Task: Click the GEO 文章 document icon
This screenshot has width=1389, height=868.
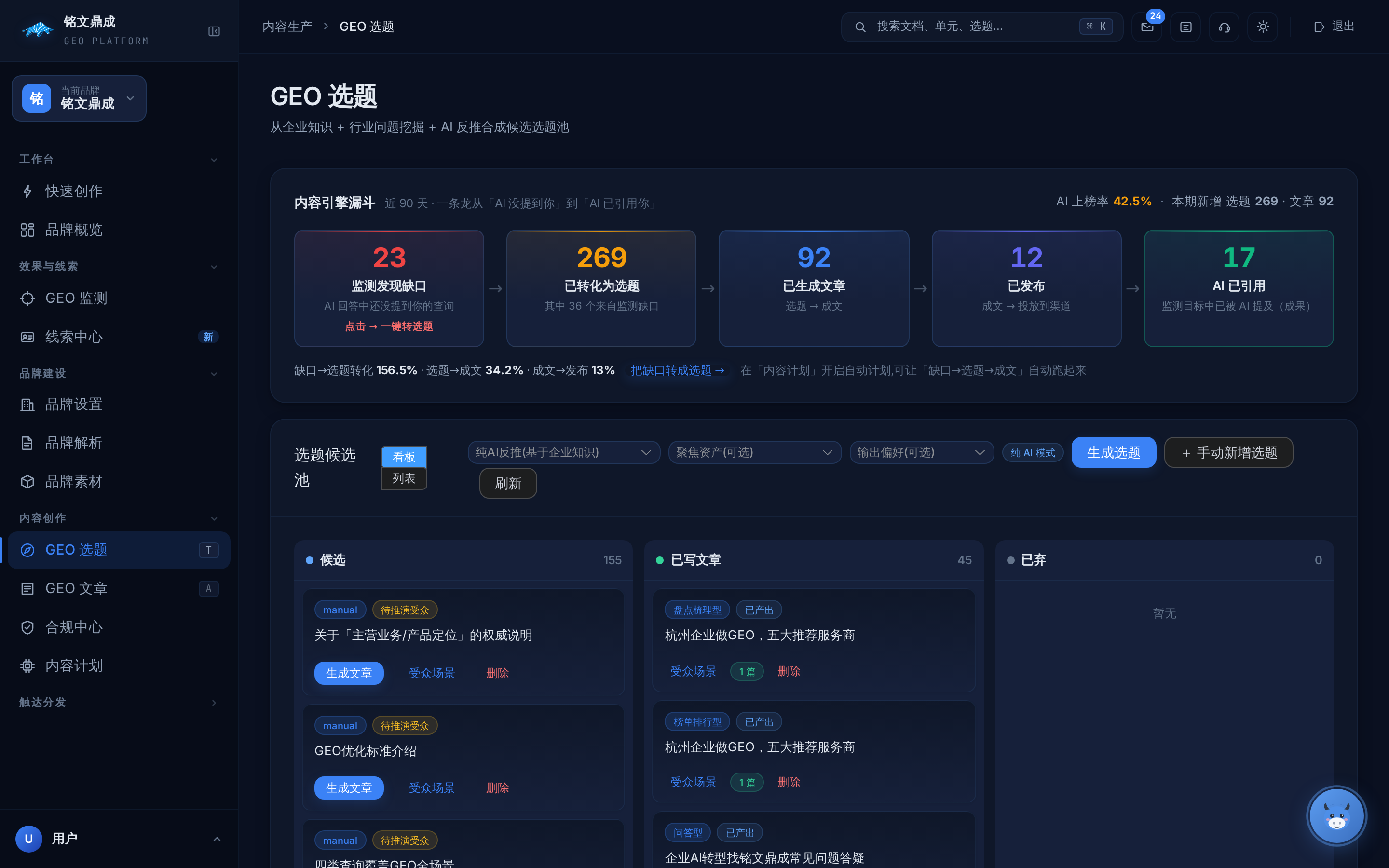Action: tap(27, 588)
